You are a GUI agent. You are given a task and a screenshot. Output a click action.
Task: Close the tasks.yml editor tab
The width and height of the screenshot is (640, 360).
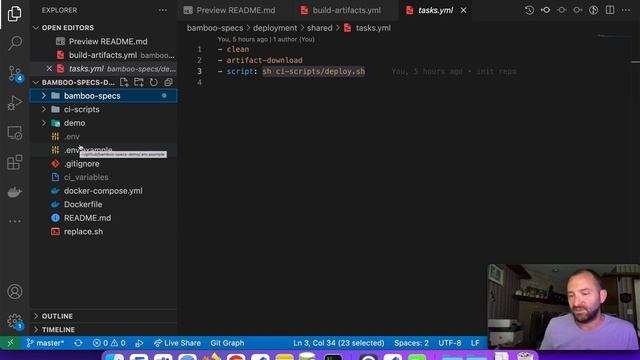click(463, 11)
